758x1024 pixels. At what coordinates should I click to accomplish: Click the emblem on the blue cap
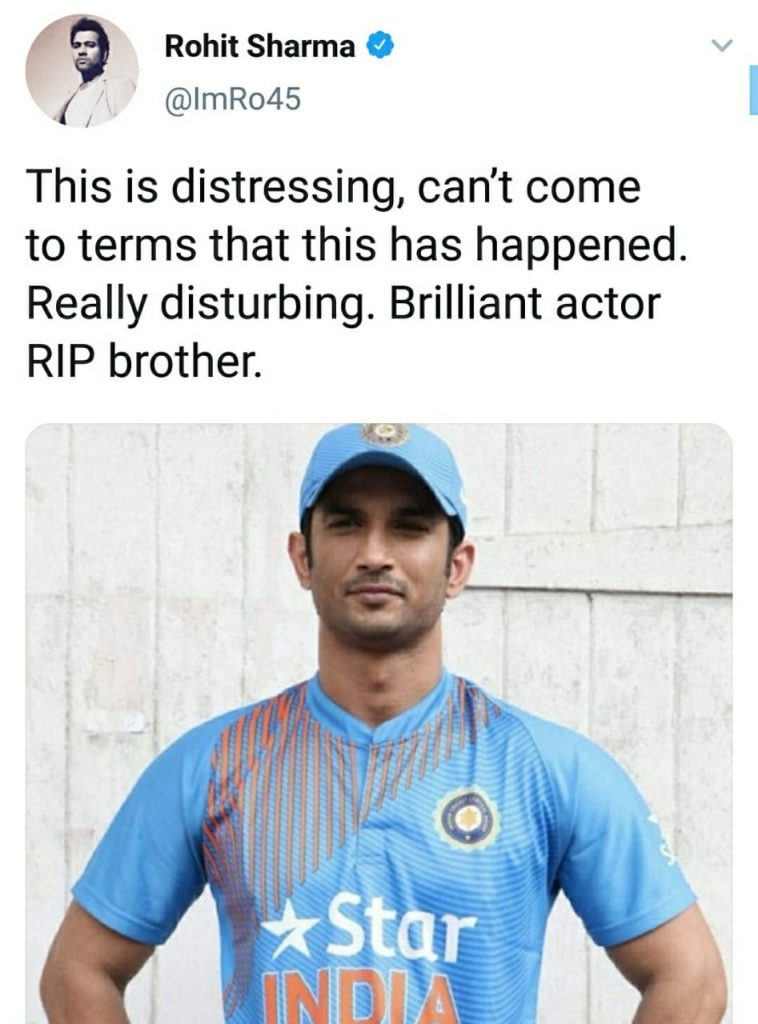pyautogui.click(x=385, y=433)
